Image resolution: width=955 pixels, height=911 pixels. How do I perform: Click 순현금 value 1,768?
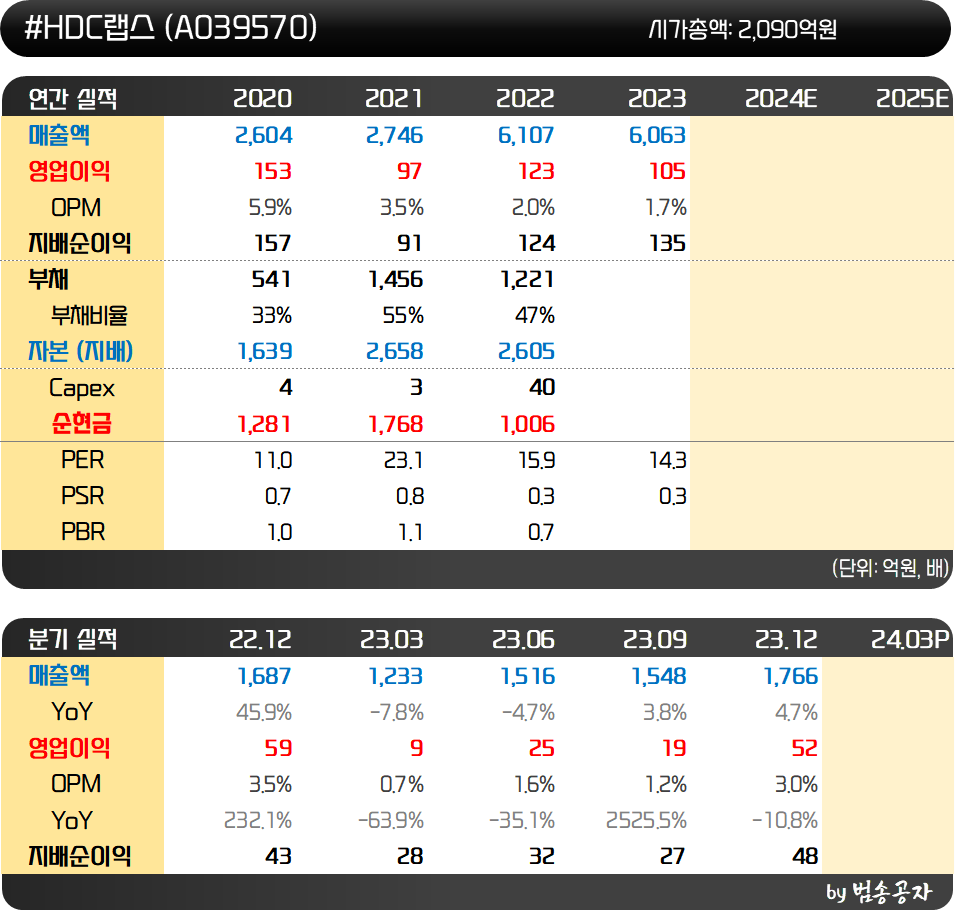[396, 424]
